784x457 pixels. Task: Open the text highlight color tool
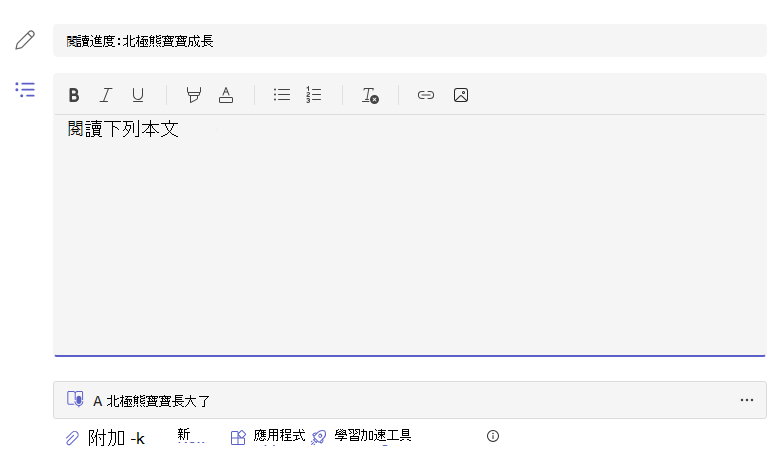click(x=194, y=95)
